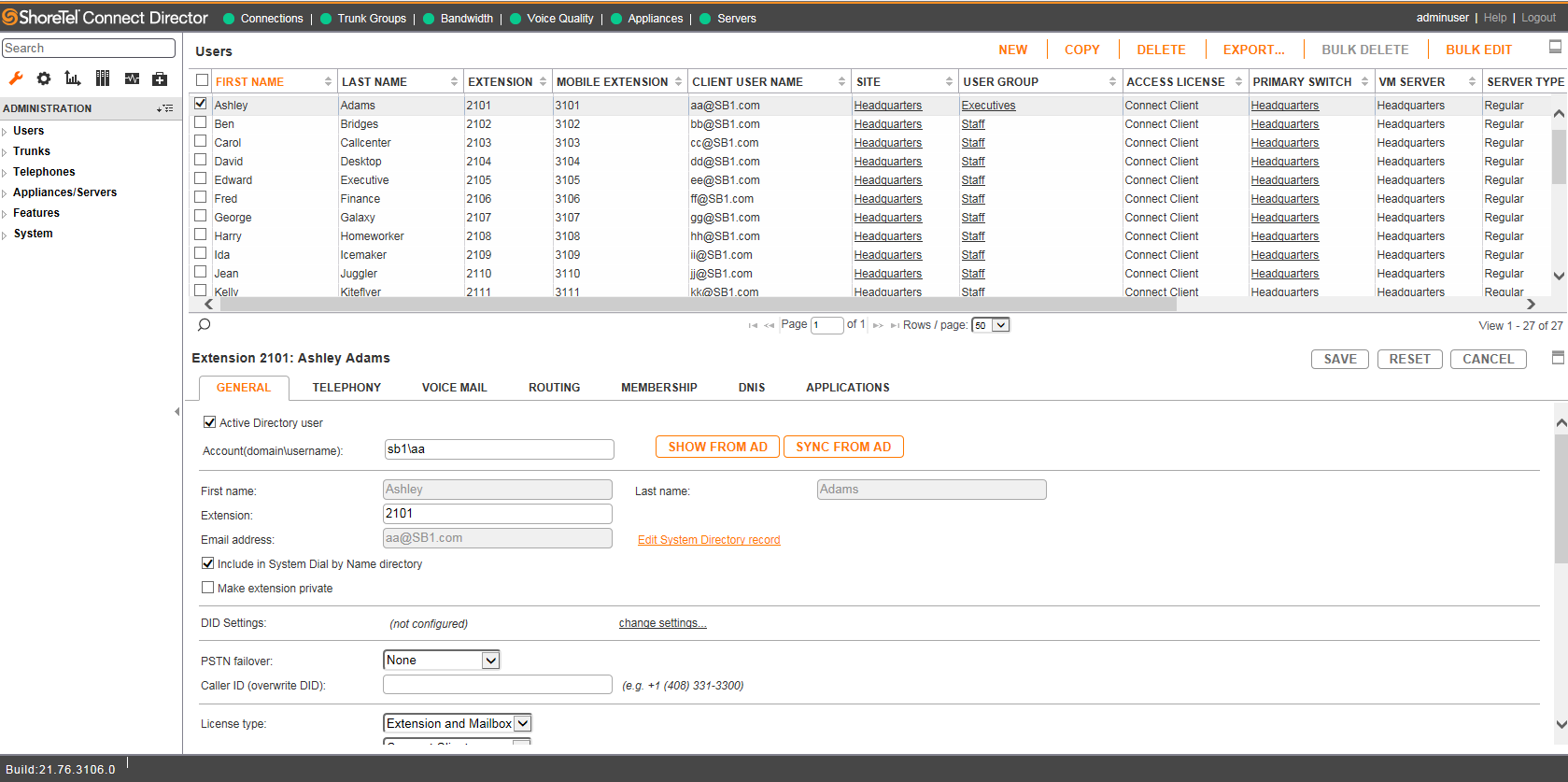
Task: Check the row checkbox for Ben Bridges
Action: pos(201,122)
